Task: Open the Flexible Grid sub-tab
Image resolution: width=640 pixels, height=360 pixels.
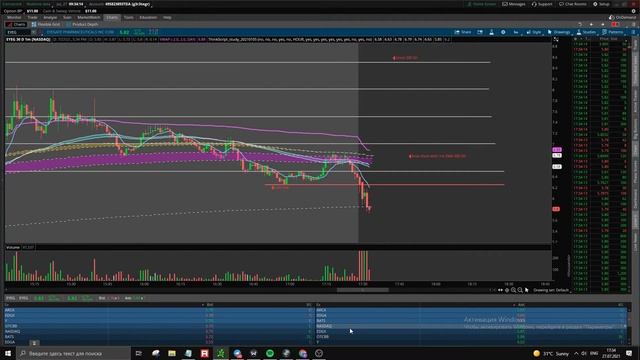Action: 46,24
